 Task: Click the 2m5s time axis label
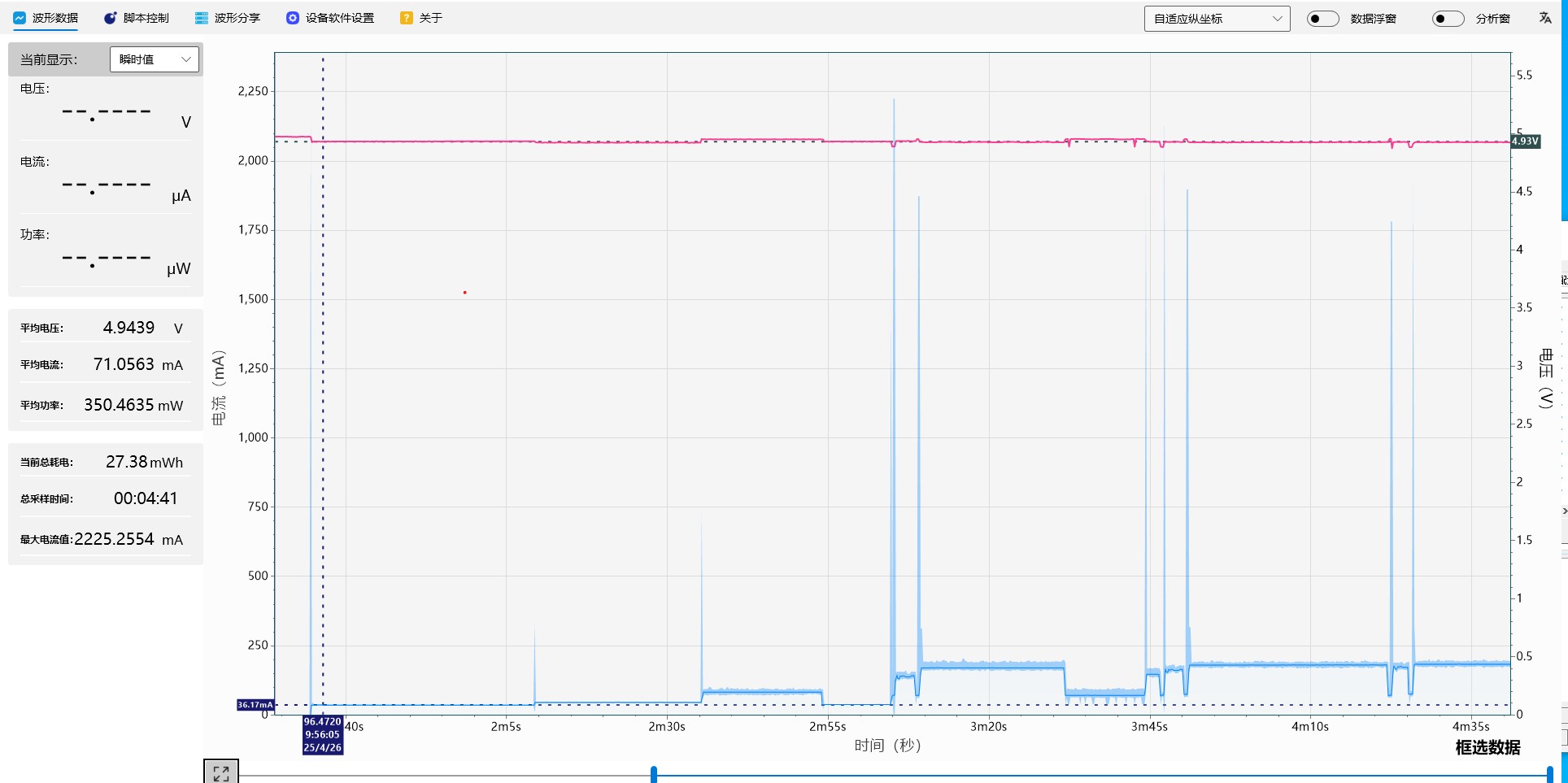[x=506, y=727]
